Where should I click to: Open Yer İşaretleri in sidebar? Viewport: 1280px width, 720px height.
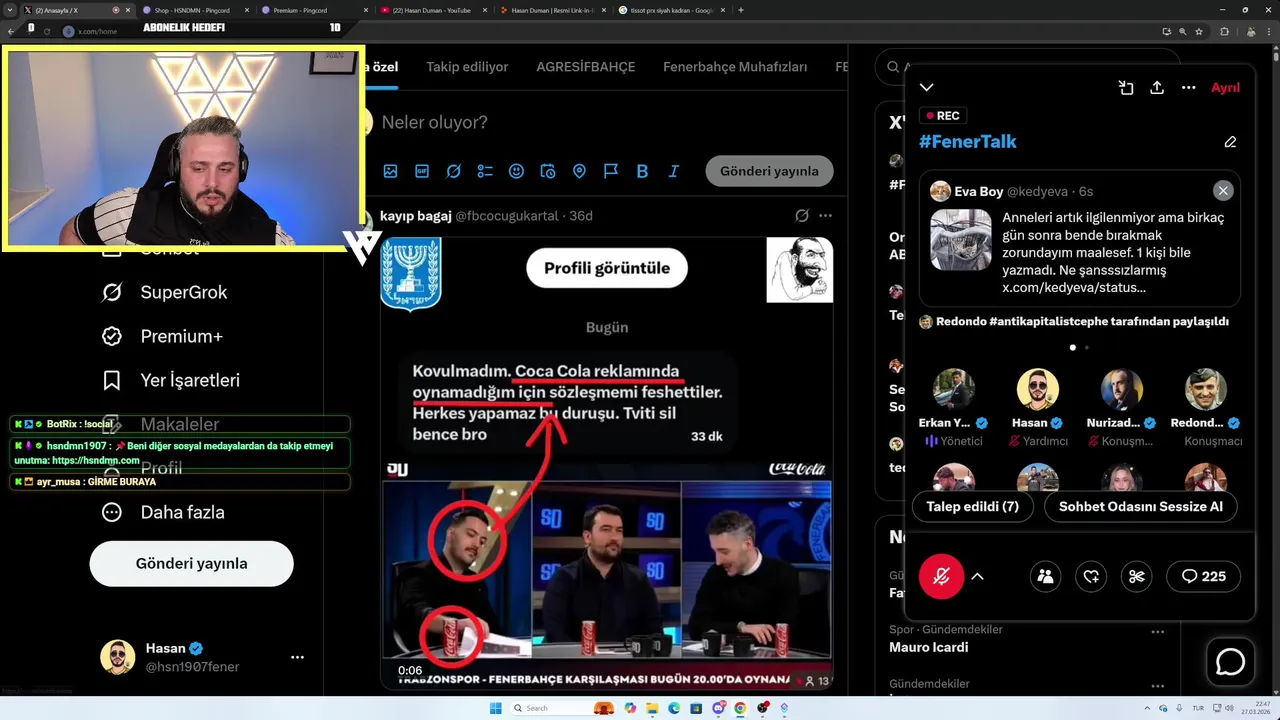pyautogui.click(x=170, y=380)
